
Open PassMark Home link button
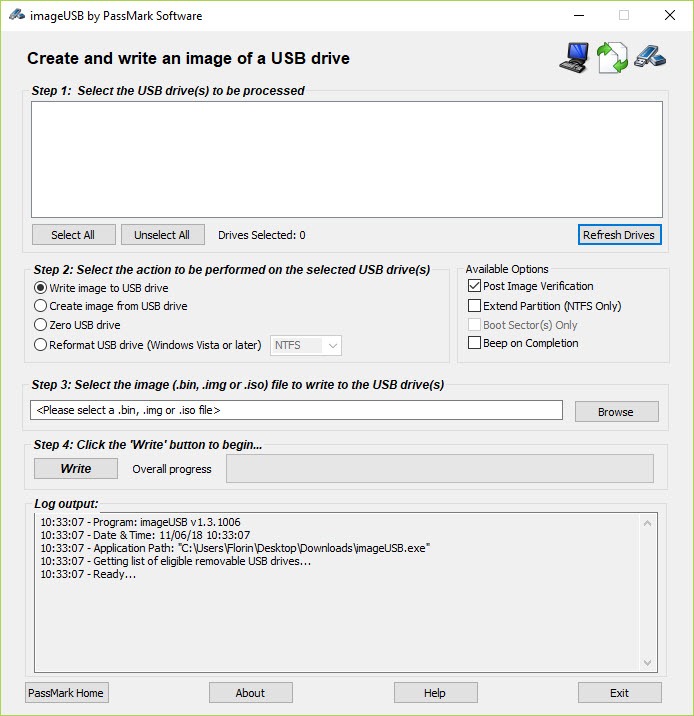67,693
